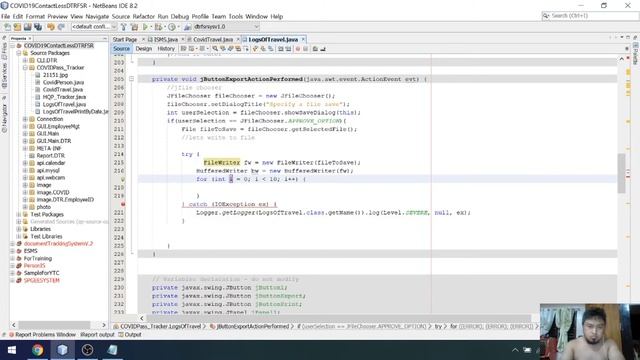Click the New File toolbar icon

[x=7, y=27]
